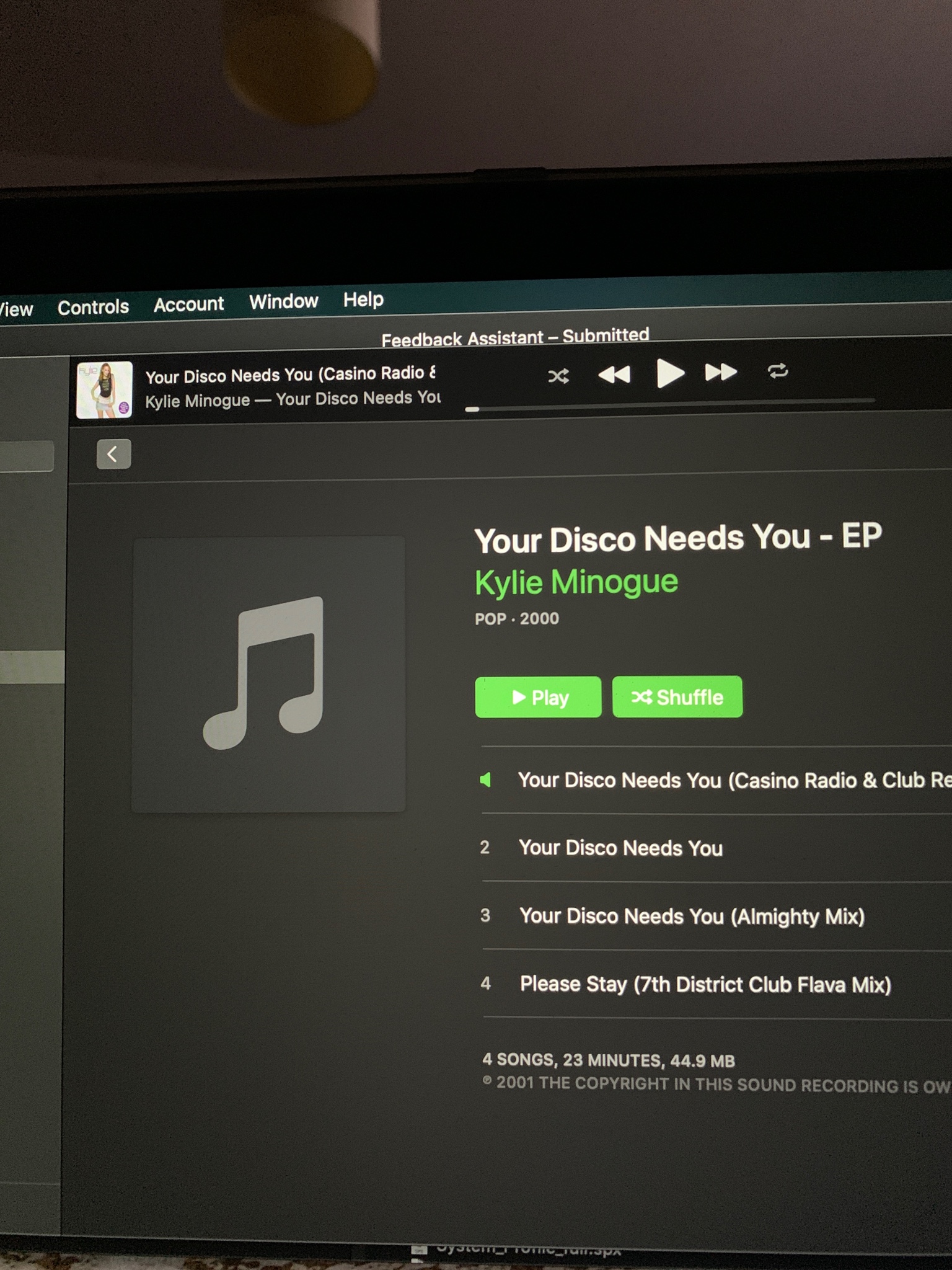This screenshot has width=952, height=1270.
Task: Skip forward to next track
Action: click(721, 372)
